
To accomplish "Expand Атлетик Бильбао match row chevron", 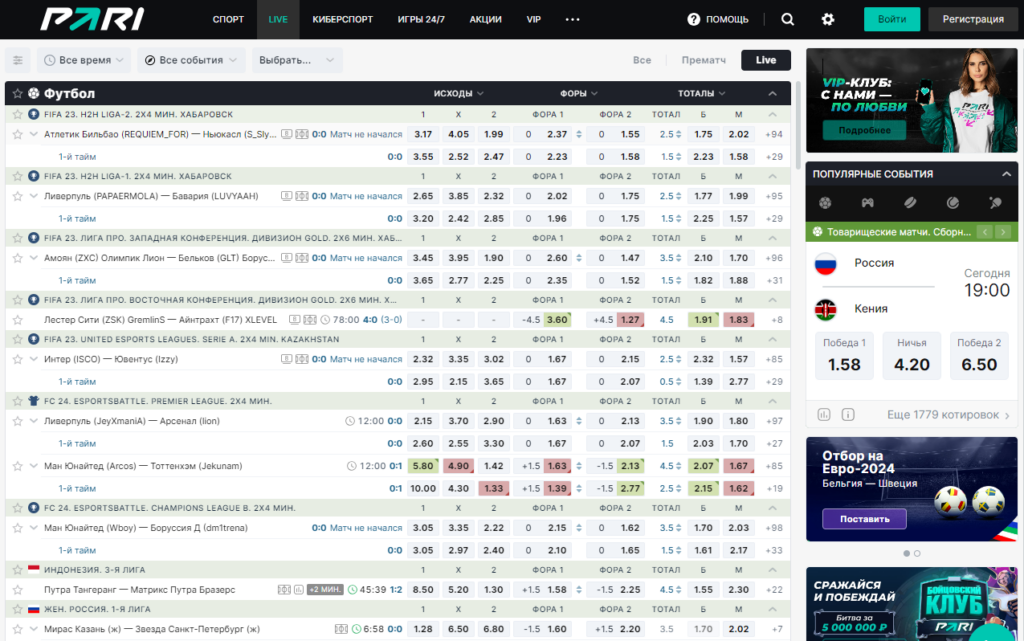I will tap(34, 134).
